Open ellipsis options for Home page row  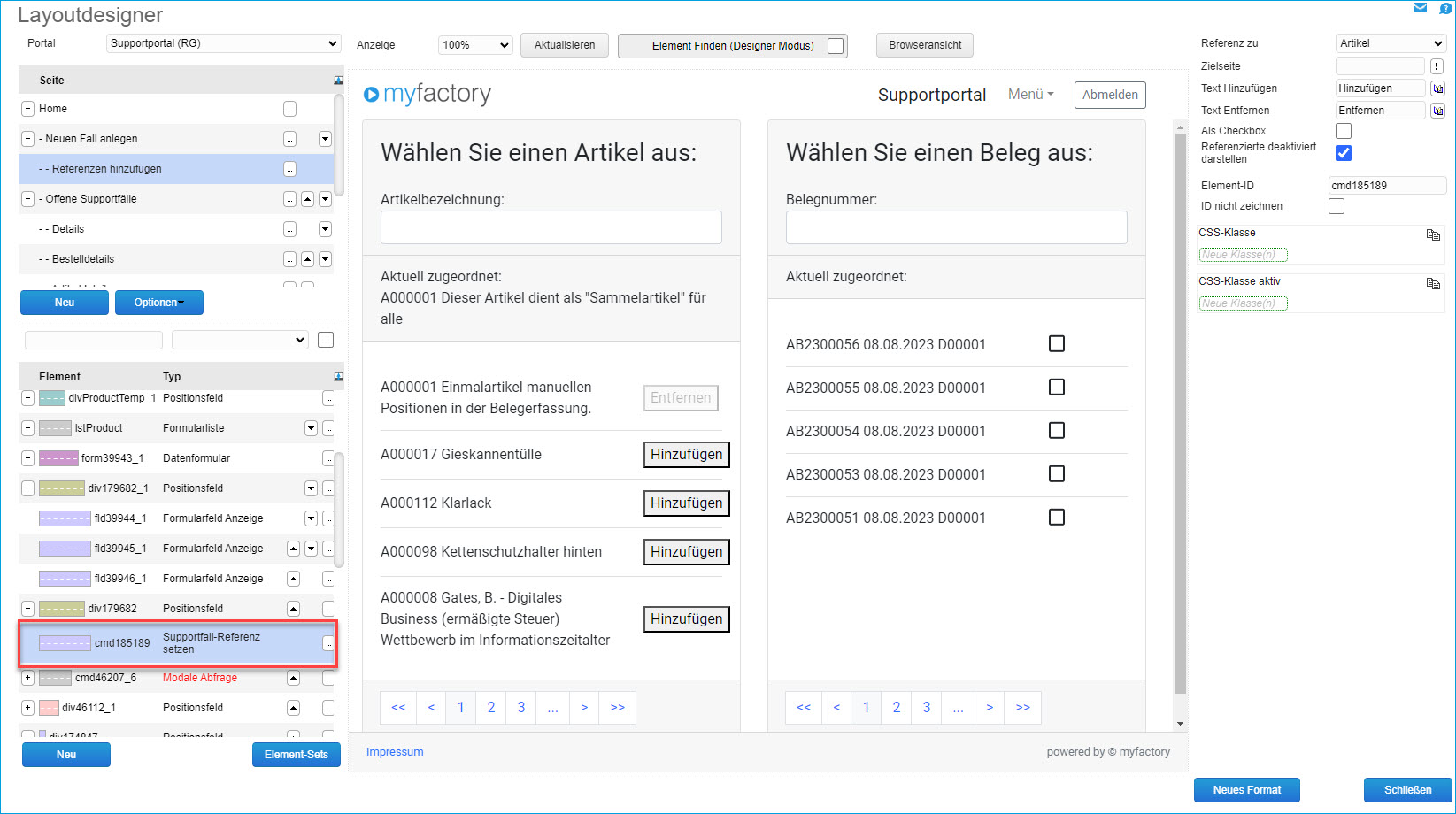tap(289, 109)
